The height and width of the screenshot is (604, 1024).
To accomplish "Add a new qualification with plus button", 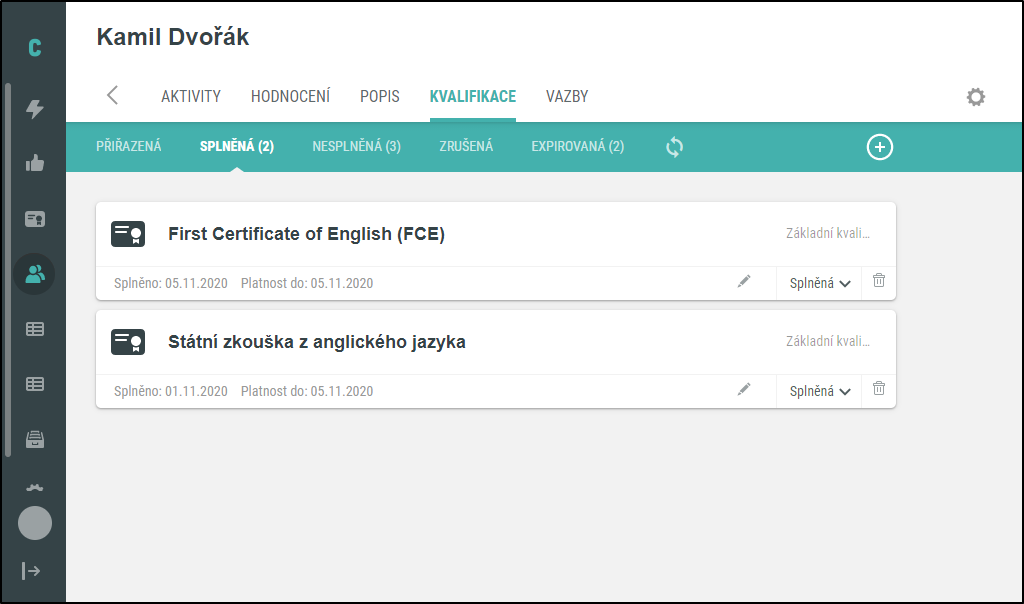I will 880,147.
